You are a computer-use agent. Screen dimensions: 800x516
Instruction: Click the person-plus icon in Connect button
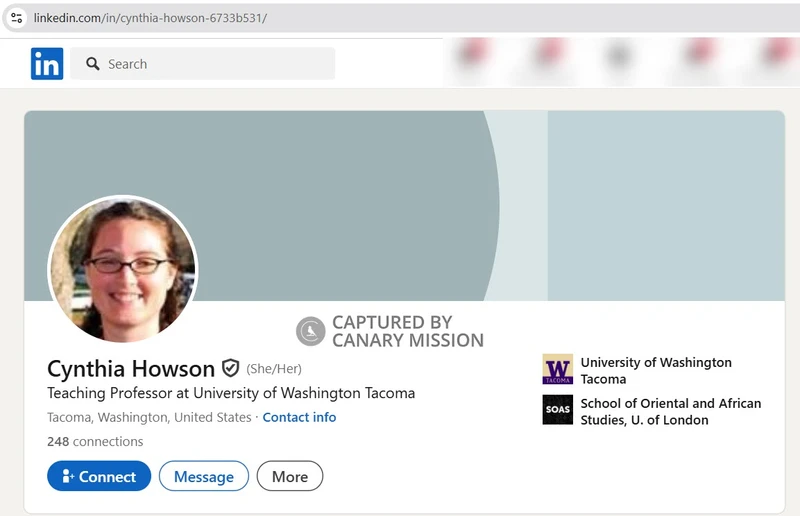pyautogui.click(x=68, y=477)
